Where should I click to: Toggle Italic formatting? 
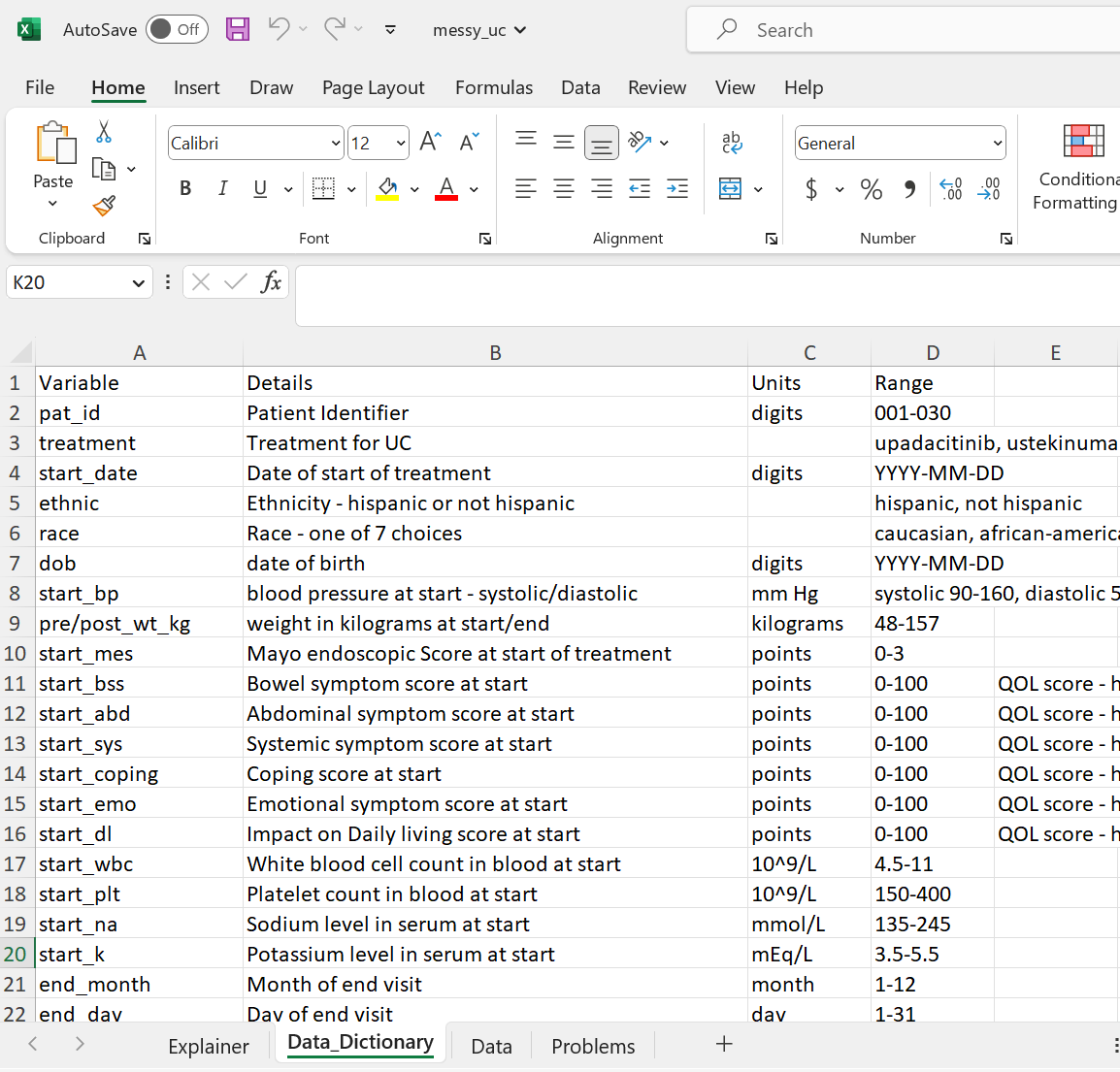tap(222, 189)
